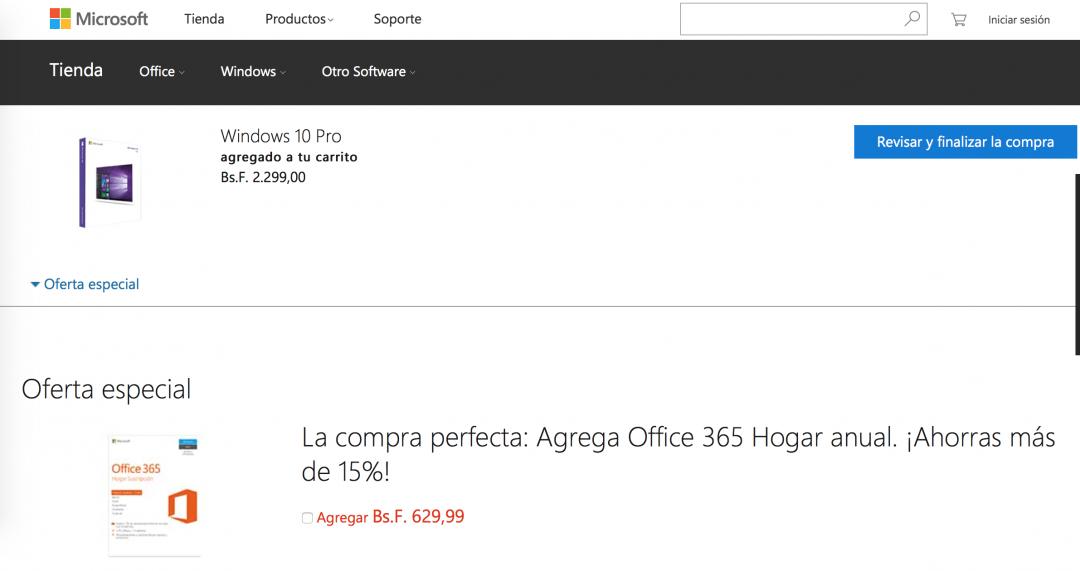Click inside the search input field
This screenshot has width=1080, height=571.
pyautogui.click(x=790, y=19)
